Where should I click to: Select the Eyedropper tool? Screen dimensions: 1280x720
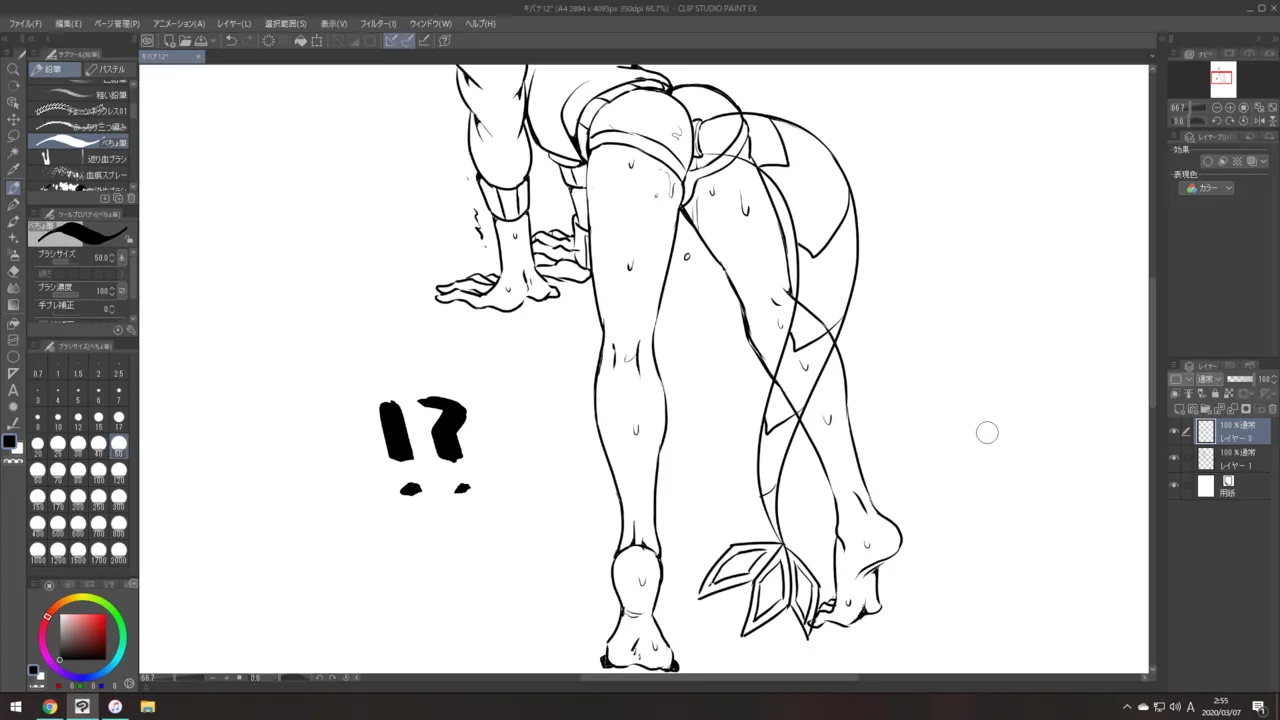coord(13,170)
